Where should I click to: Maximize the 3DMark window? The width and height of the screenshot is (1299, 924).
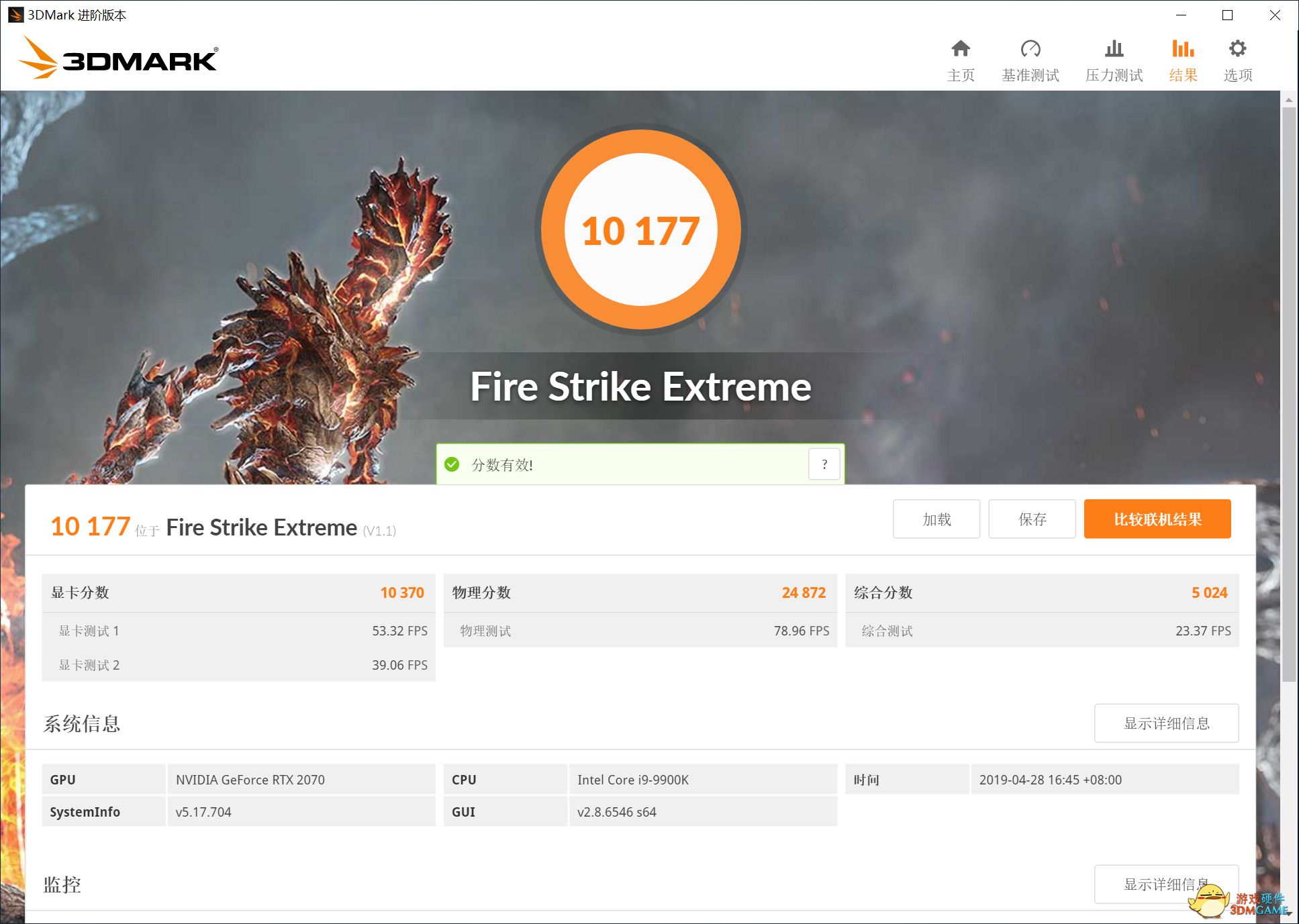[x=1227, y=15]
